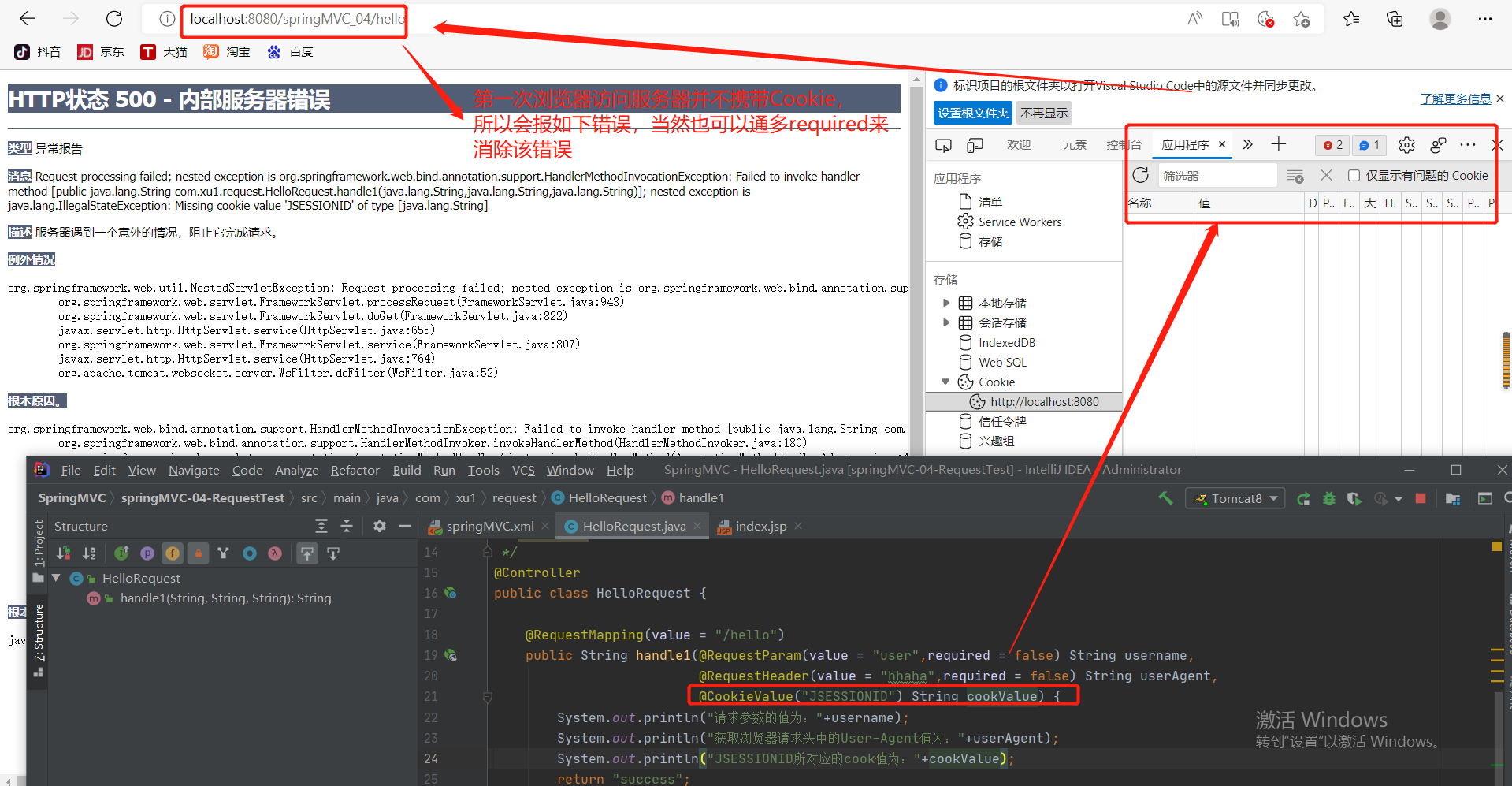This screenshot has height=786, width=1512.
Task: Toggle Show Fields (f) in Structure
Action: [173, 553]
